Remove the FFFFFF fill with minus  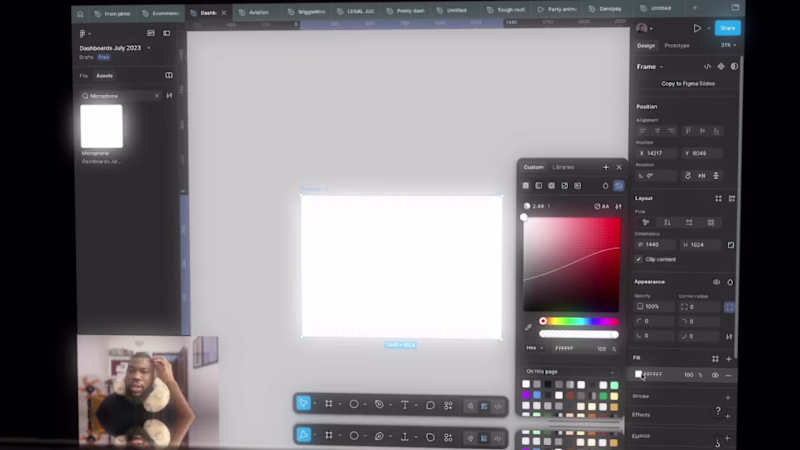point(728,376)
